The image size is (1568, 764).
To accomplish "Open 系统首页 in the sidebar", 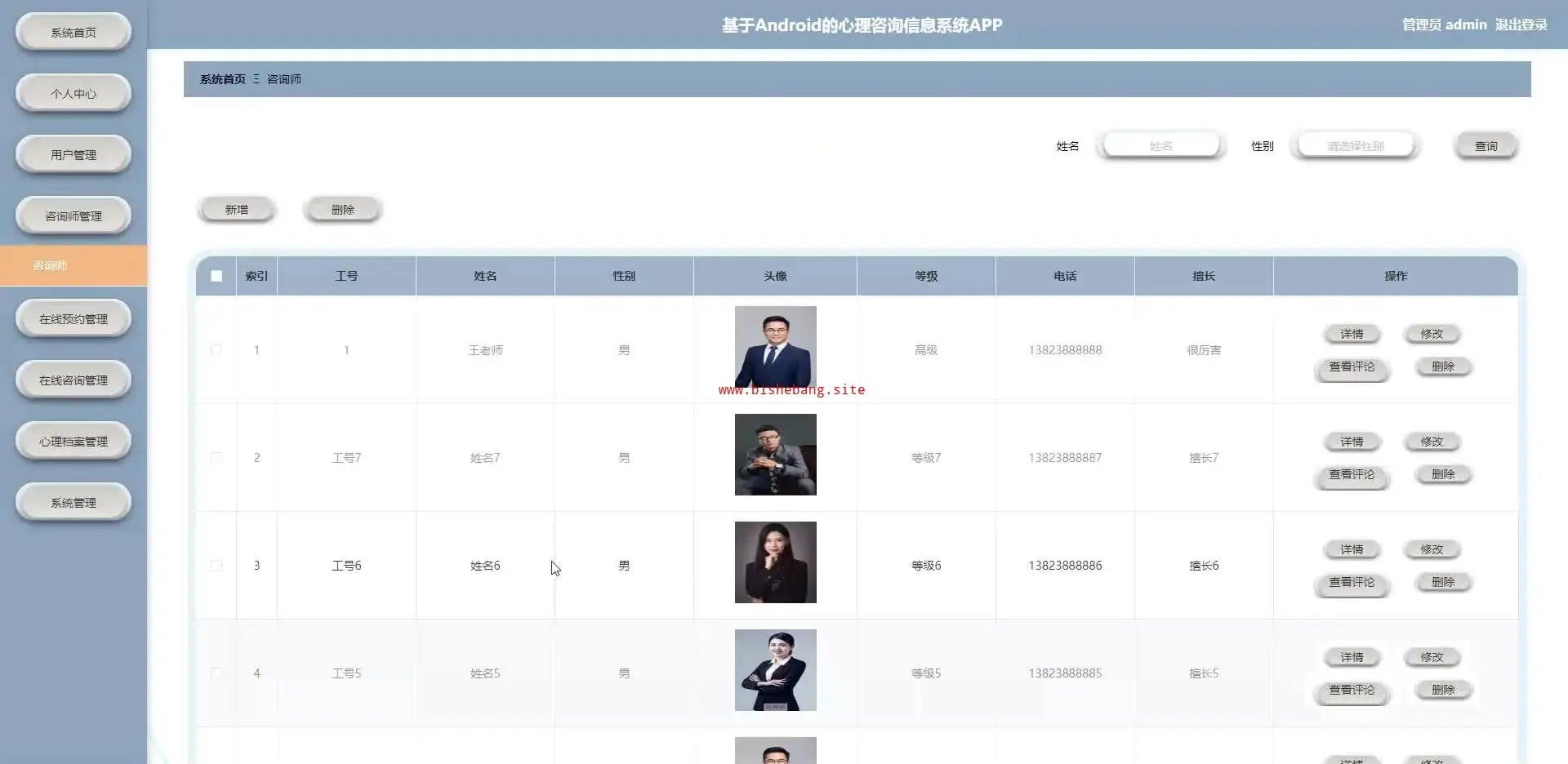I will coord(73,32).
